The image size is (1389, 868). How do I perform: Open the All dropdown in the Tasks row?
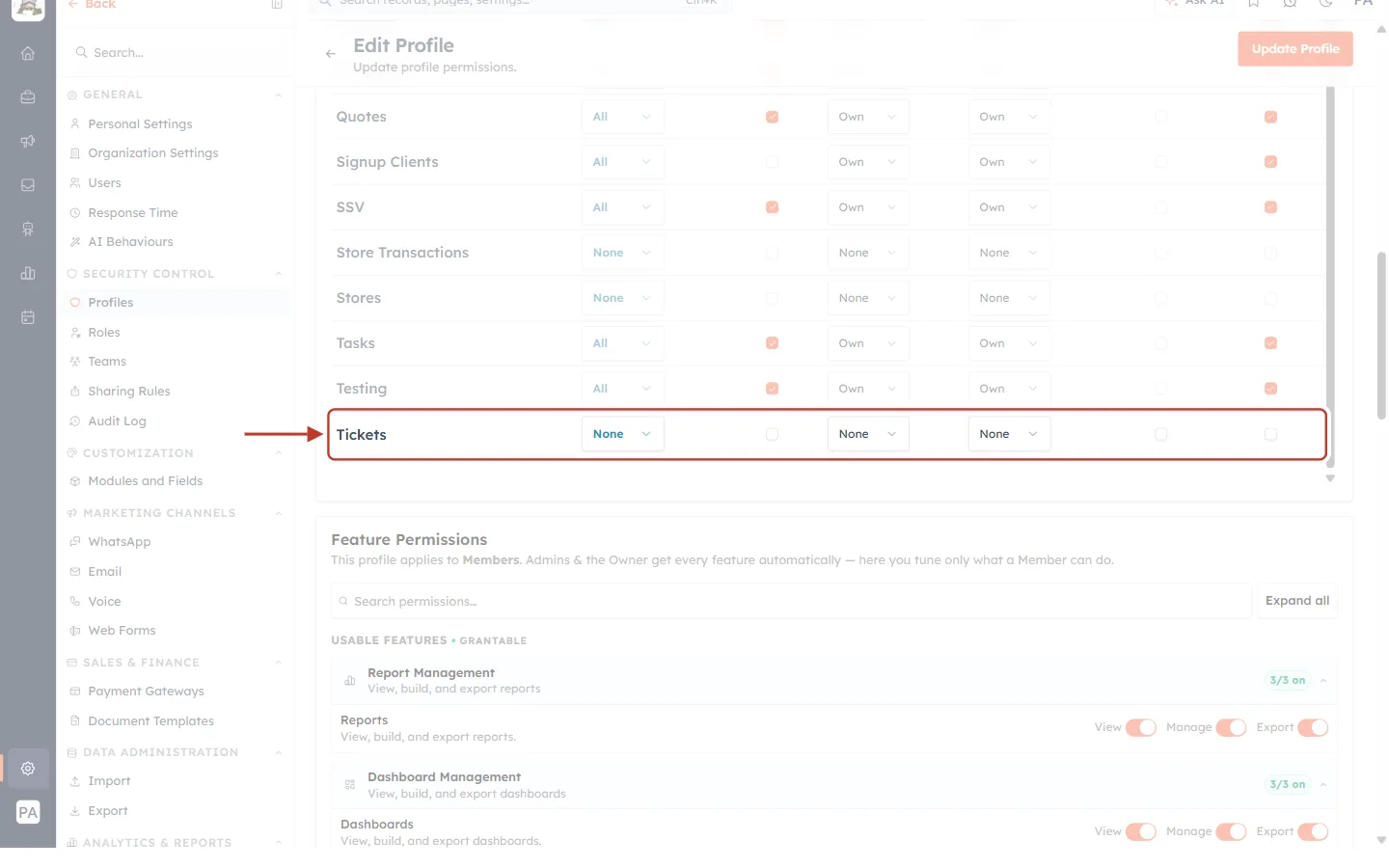[x=622, y=344]
